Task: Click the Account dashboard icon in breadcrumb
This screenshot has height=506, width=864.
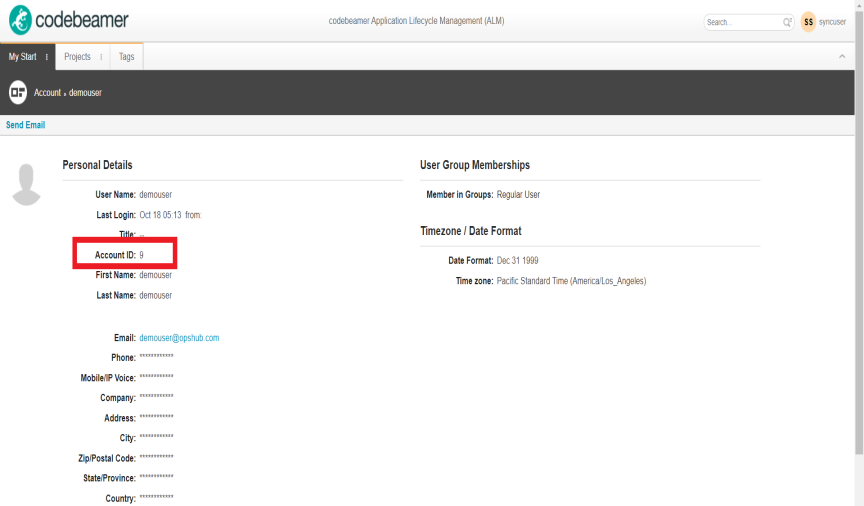Action: coord(18,93)
